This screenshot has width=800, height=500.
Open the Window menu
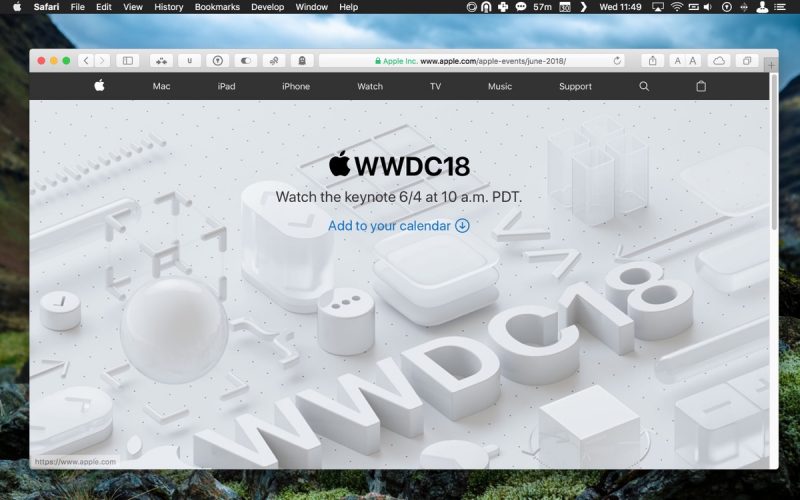[x=311, y=7]
